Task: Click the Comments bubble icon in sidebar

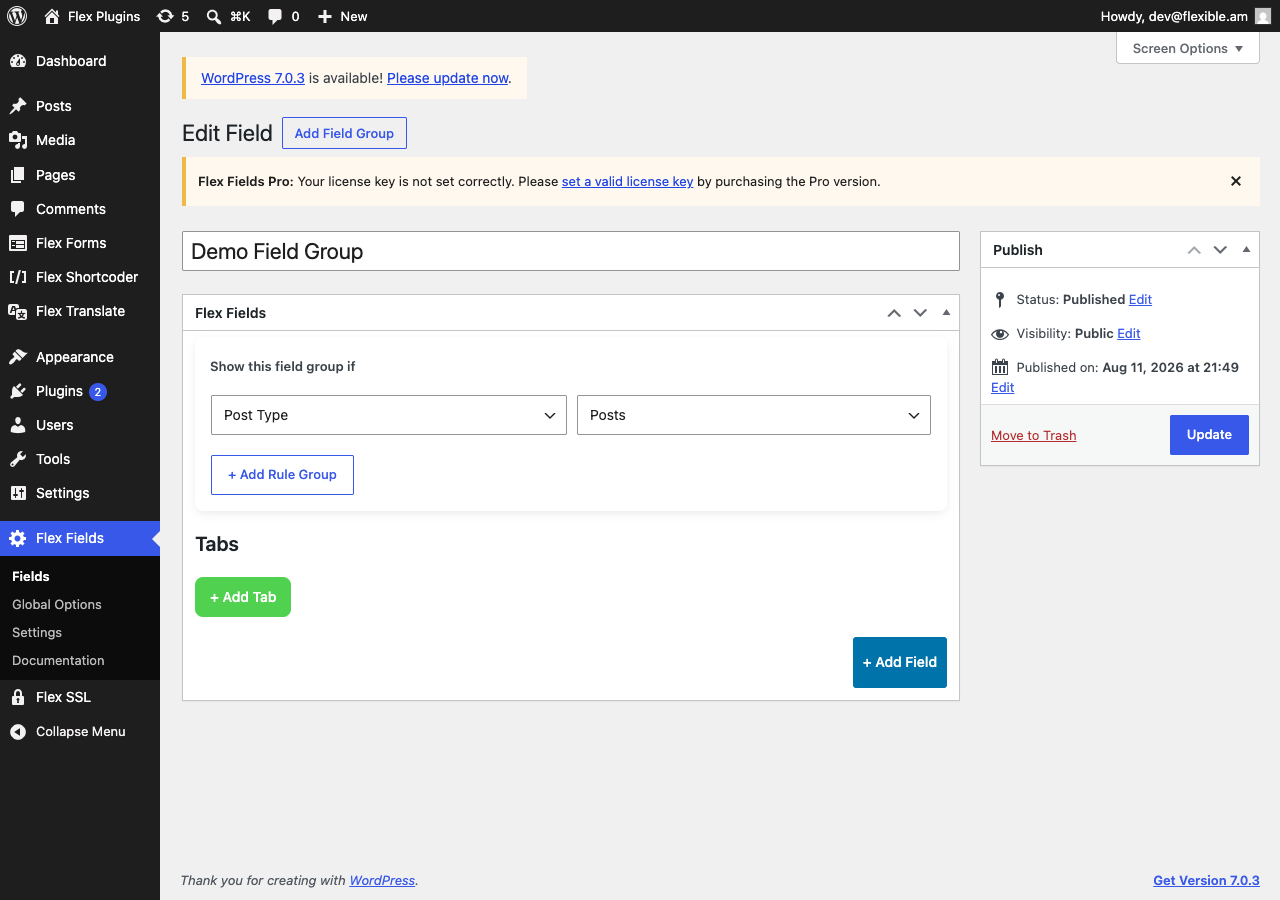Action: coord(18,209)
